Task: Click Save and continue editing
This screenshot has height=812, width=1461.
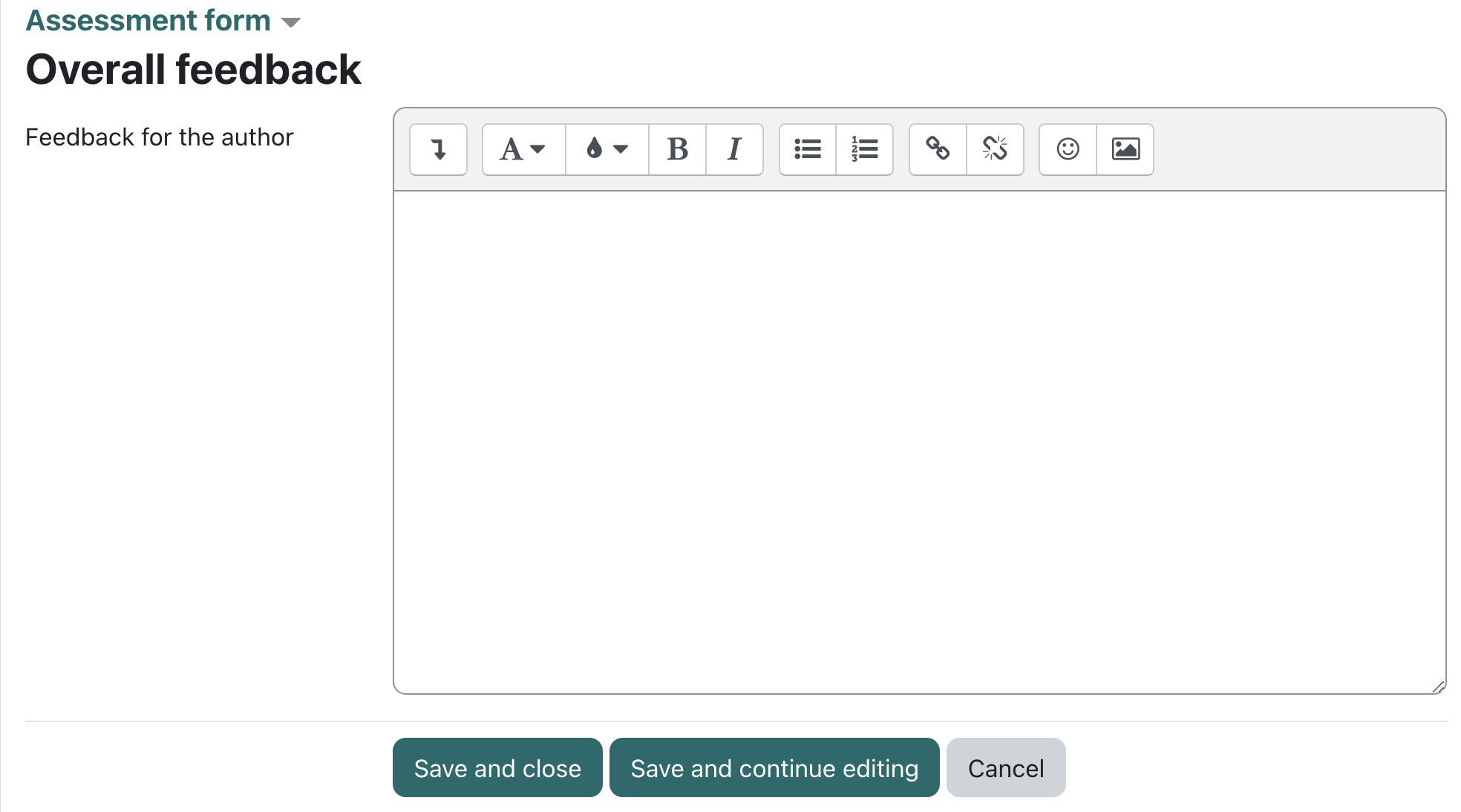Action: [774, 767]
